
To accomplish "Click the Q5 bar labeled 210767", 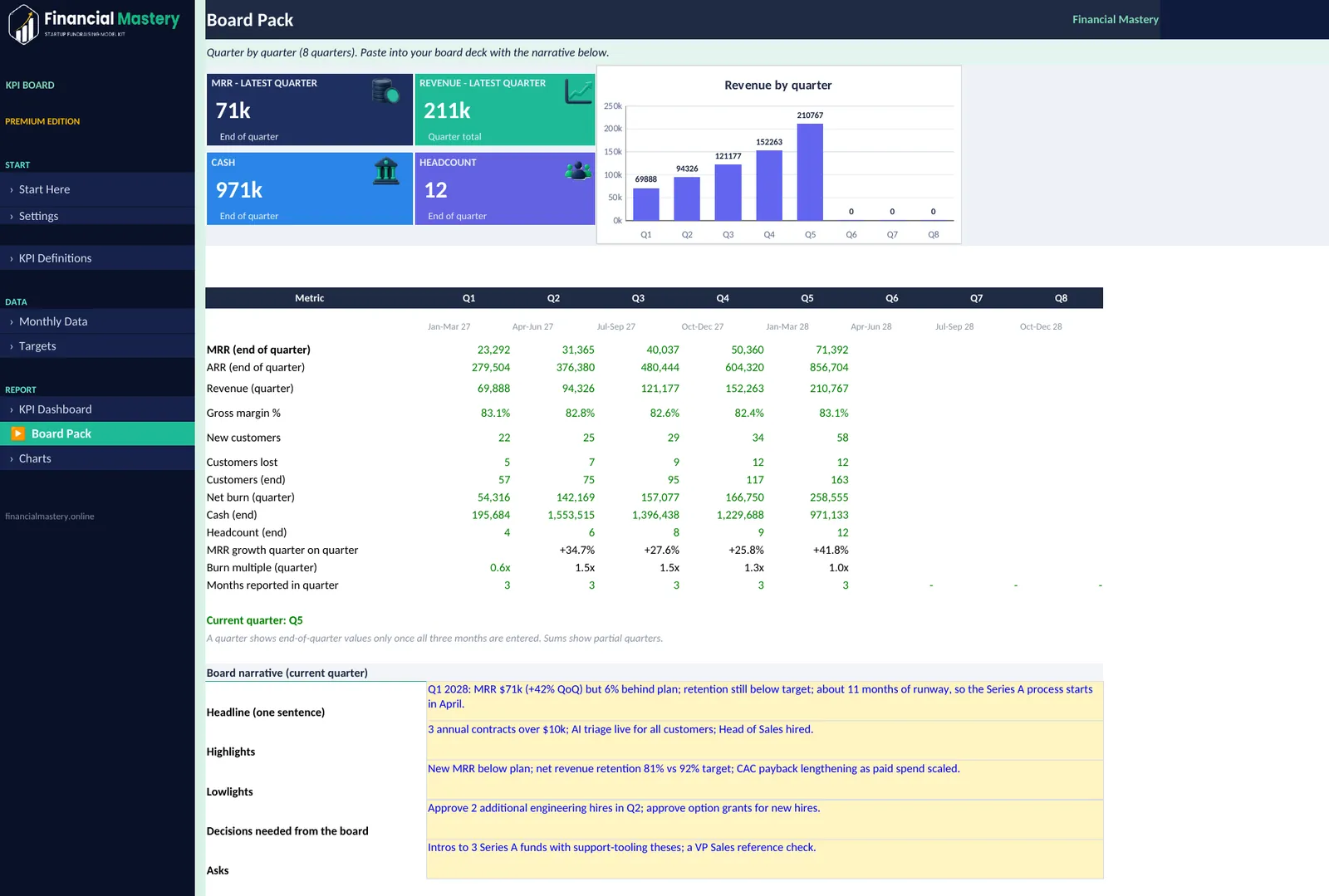I will click(810, 172).
